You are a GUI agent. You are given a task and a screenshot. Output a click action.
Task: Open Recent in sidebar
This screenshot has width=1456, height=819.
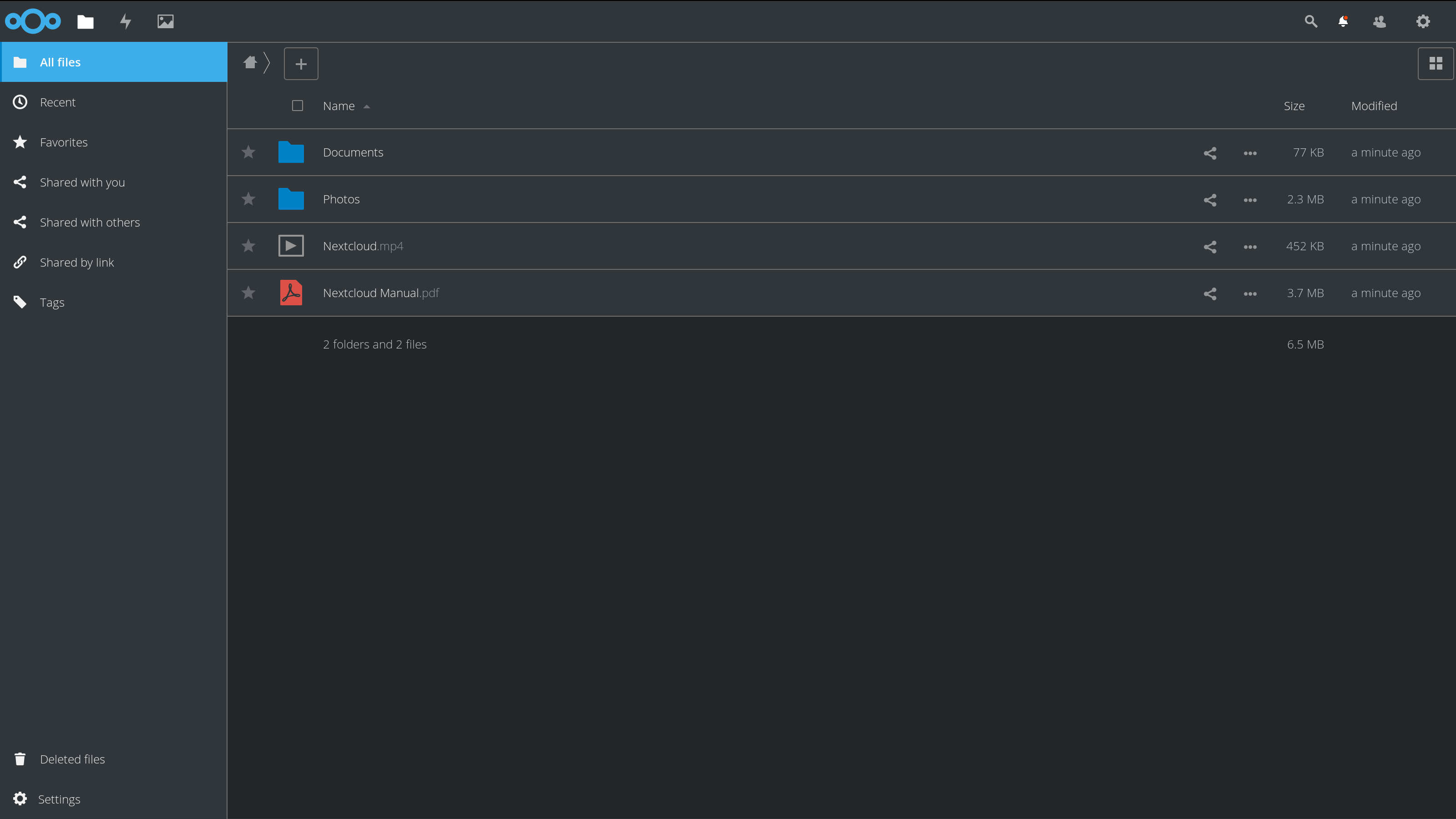(x=114, y=102)
